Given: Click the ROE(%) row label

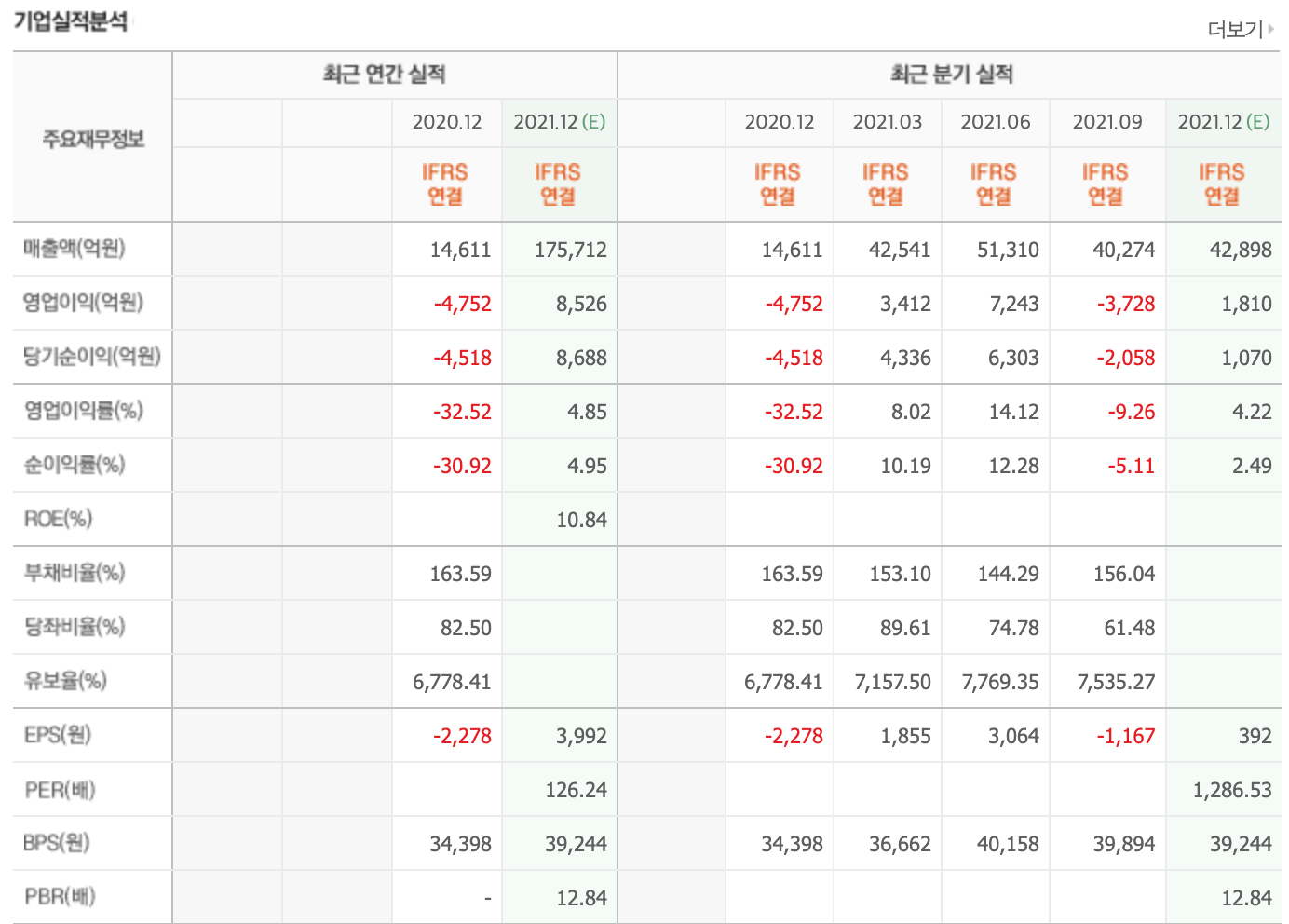Looking at the screenshot, I should click(x=58, y=519).
